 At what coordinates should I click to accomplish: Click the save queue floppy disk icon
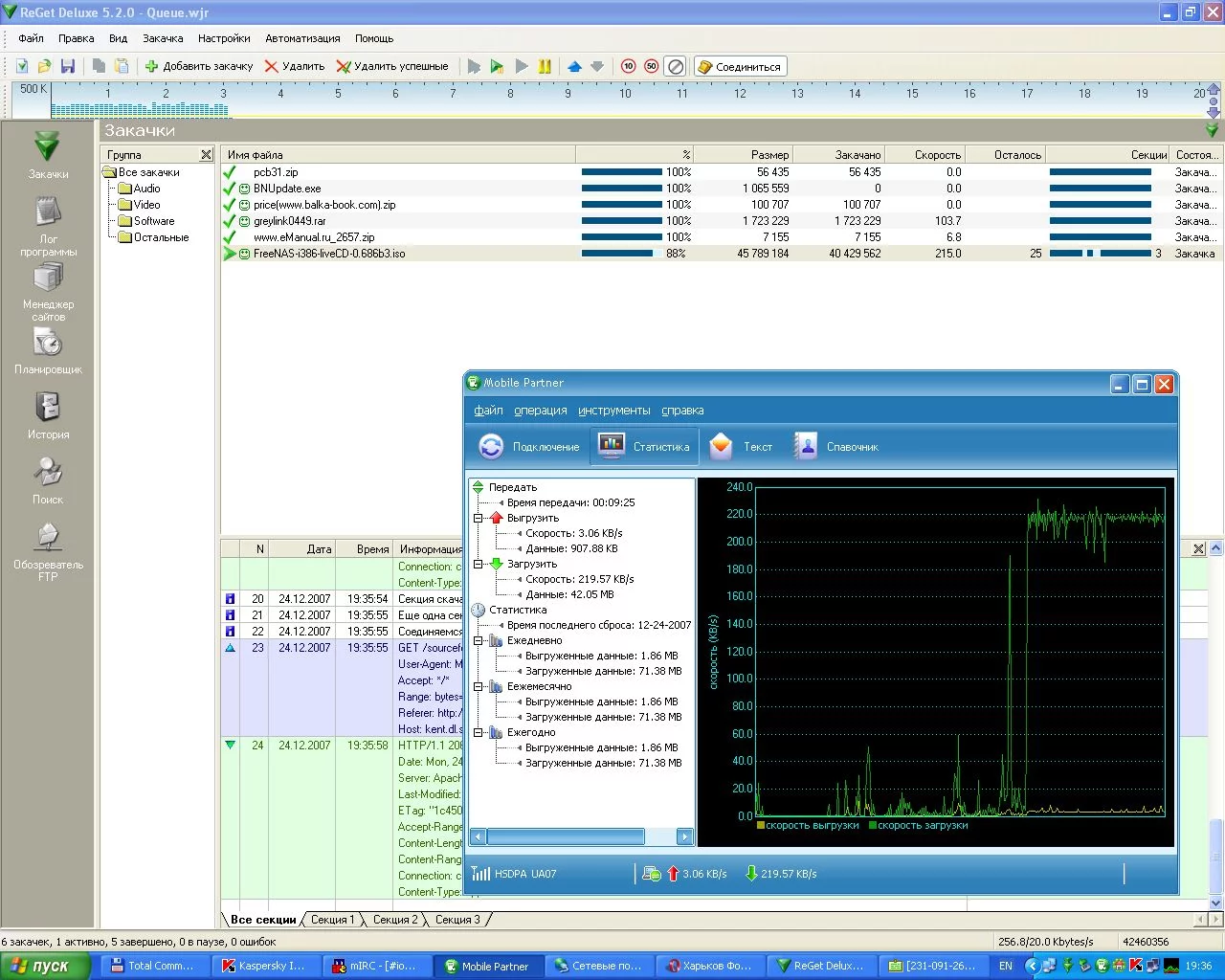67,66
